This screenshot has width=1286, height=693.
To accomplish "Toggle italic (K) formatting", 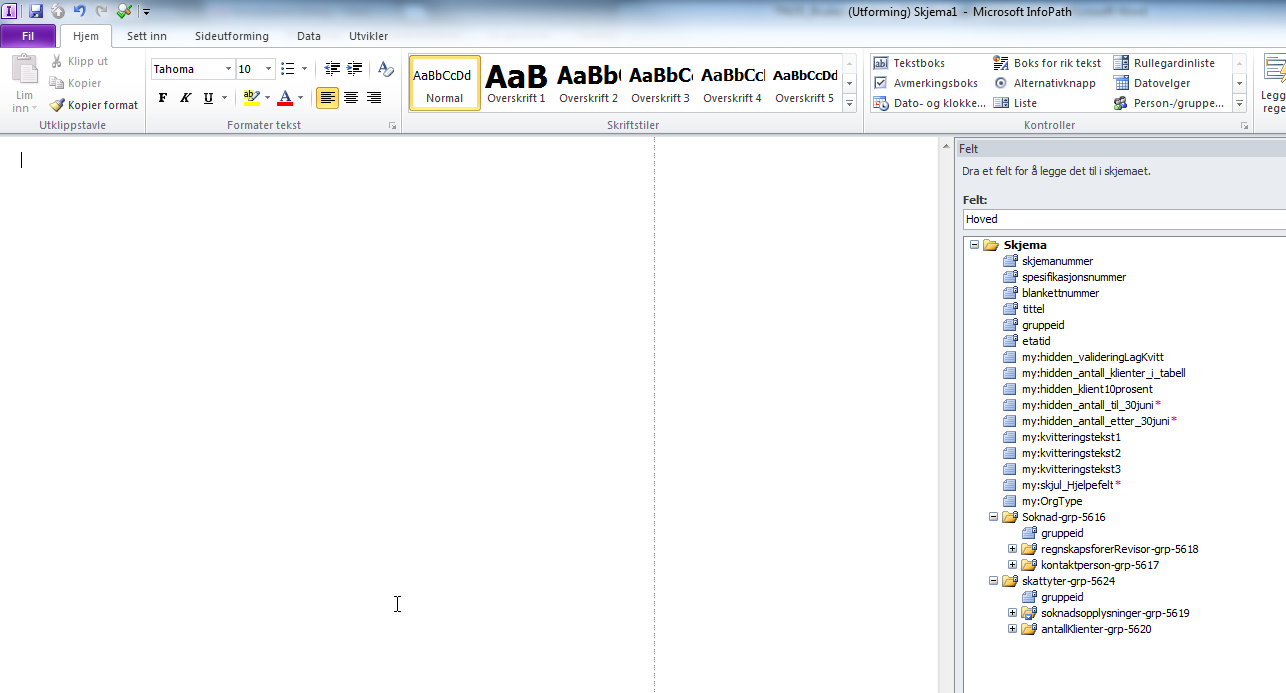I will click(x=185, y=98).
